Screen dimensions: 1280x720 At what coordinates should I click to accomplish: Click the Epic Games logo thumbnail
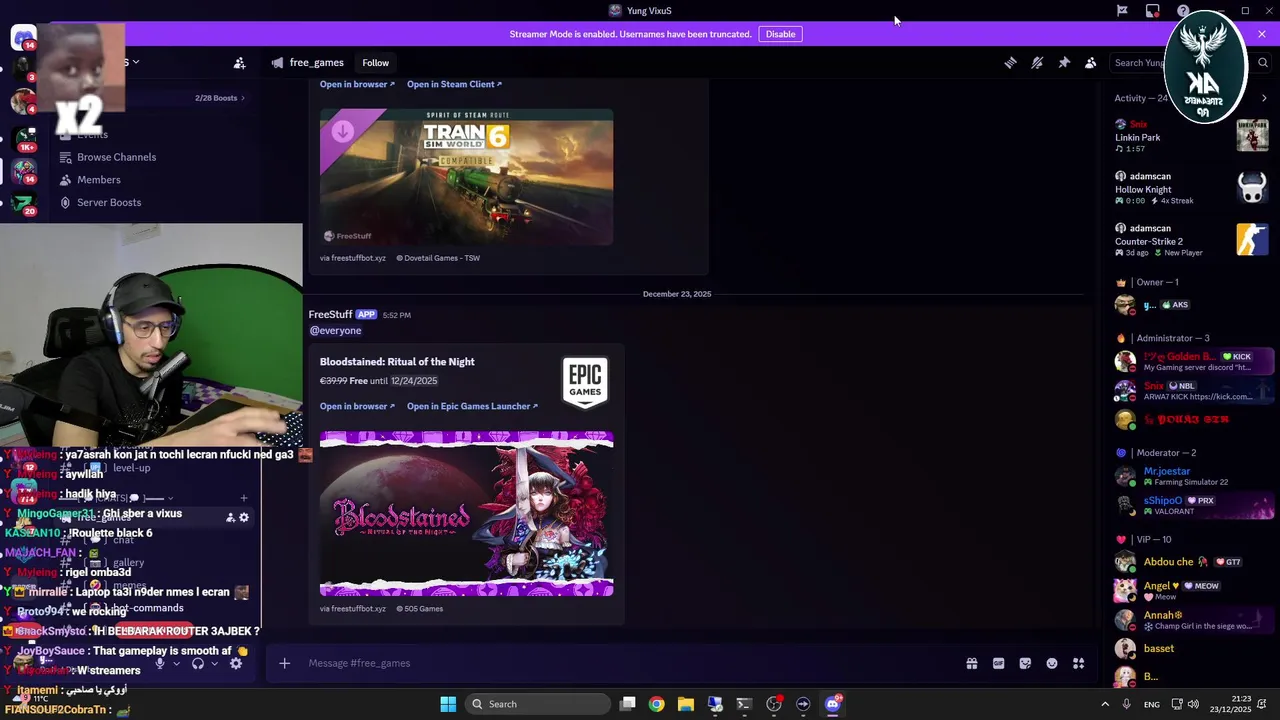585,384
